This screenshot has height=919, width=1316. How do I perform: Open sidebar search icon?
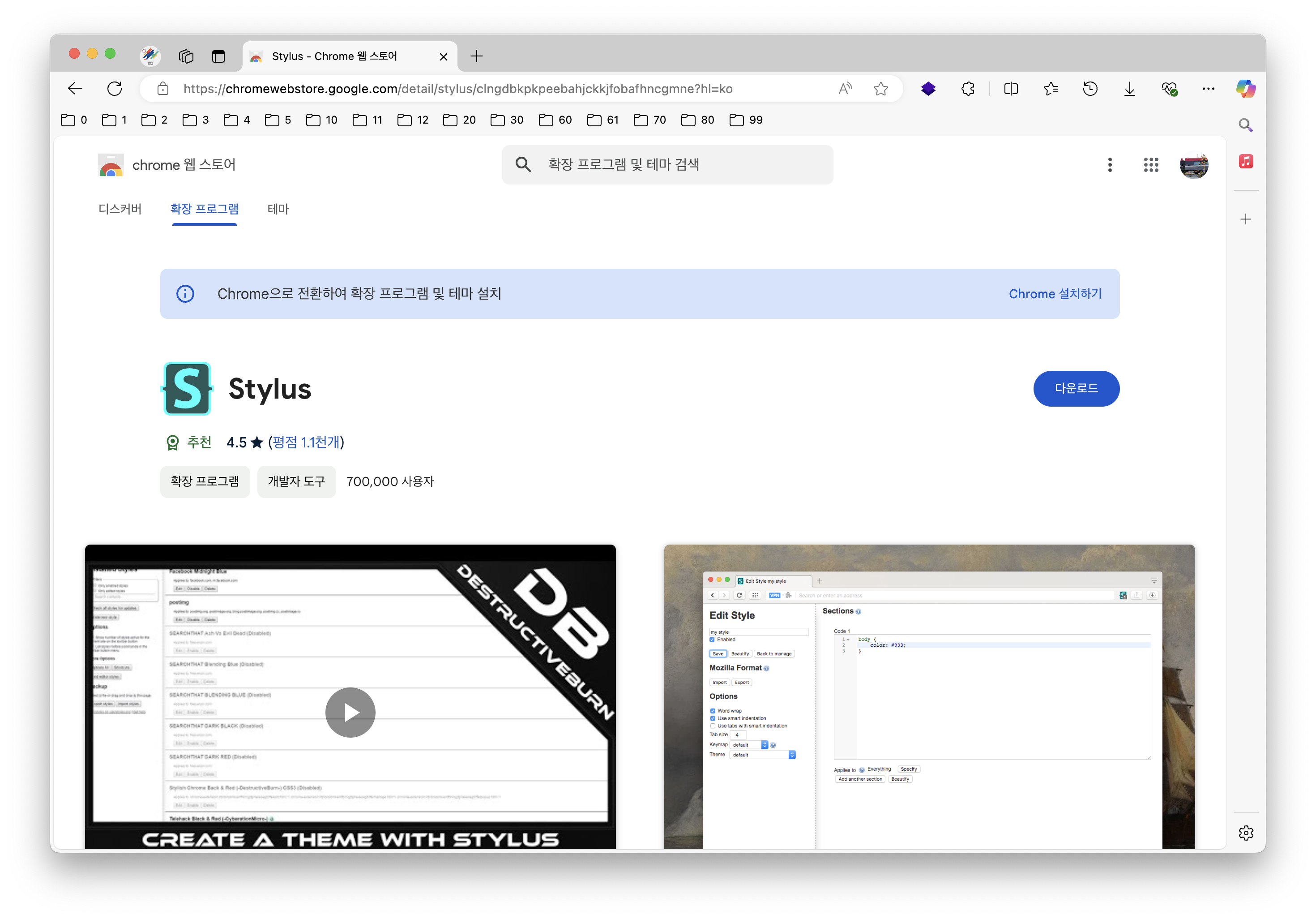[1245, 125]
